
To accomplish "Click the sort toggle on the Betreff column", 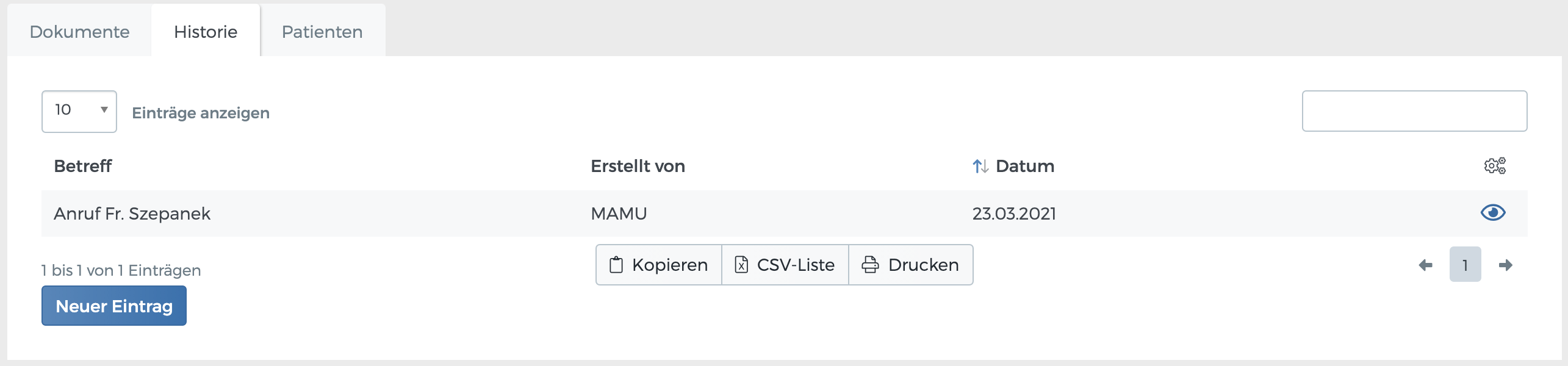I will 84,165.
